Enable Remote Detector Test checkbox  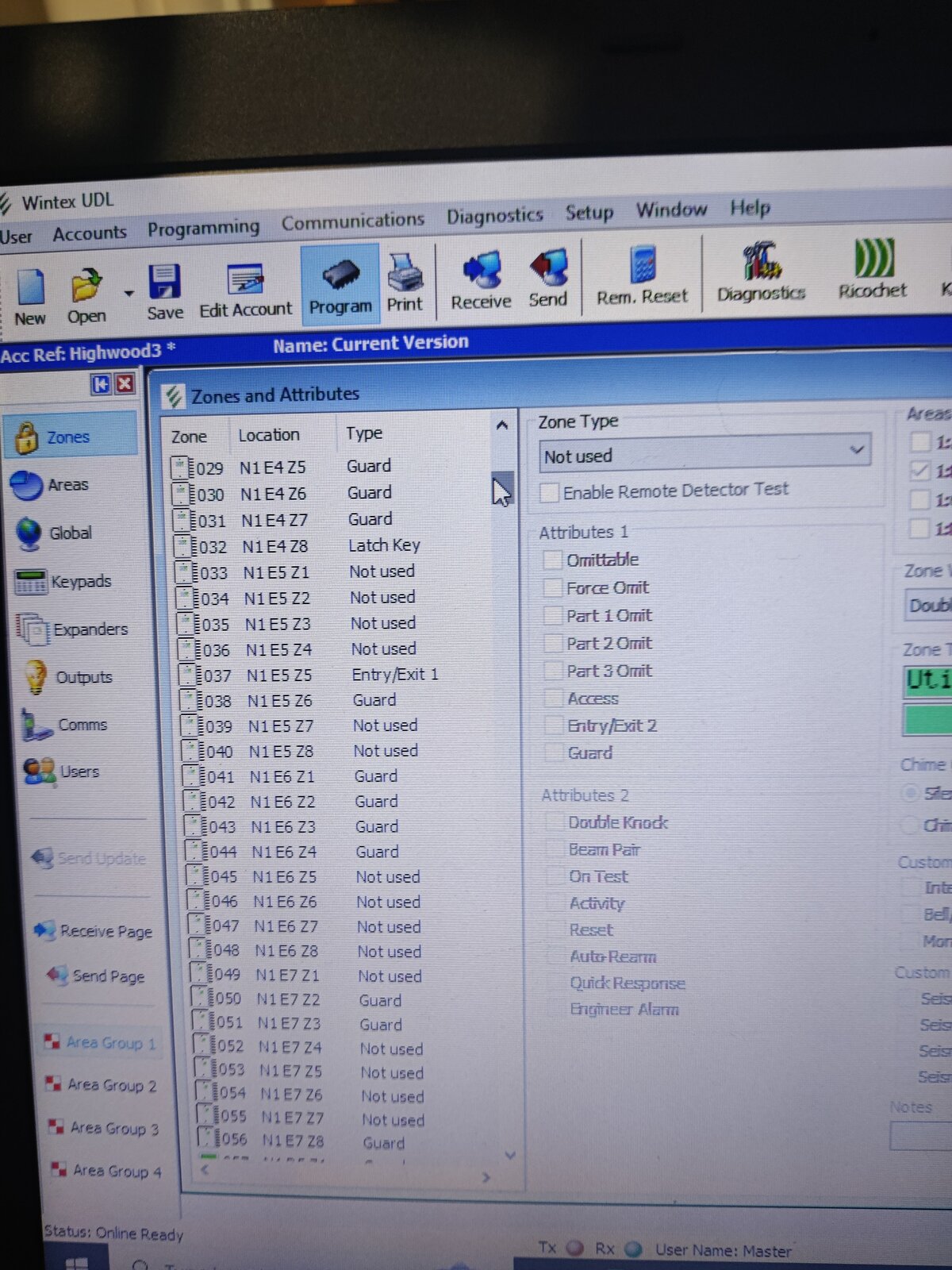(549, 493)
